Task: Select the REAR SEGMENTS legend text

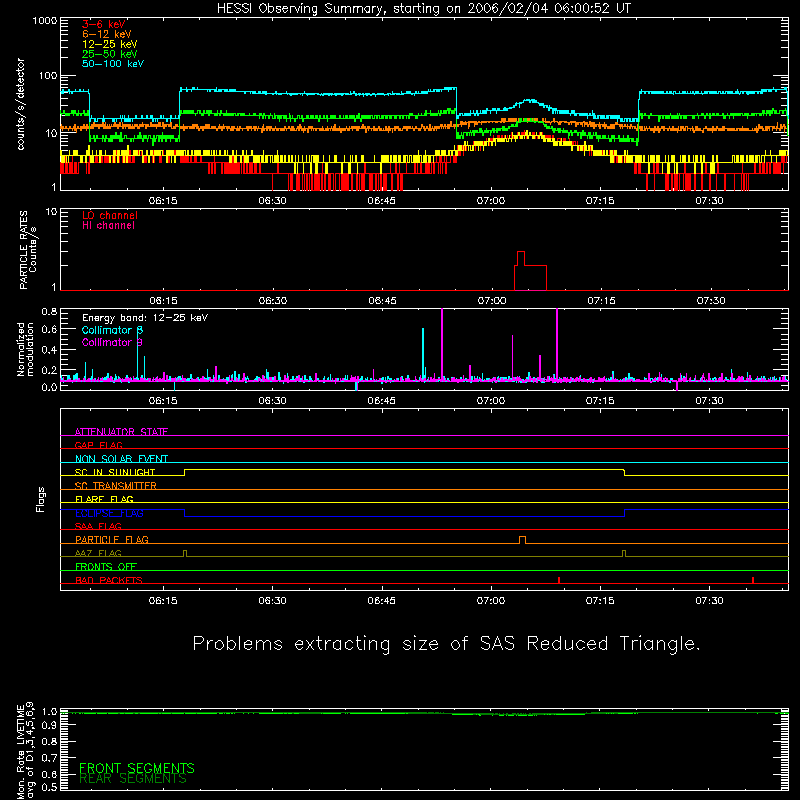Action: point(133,779)
